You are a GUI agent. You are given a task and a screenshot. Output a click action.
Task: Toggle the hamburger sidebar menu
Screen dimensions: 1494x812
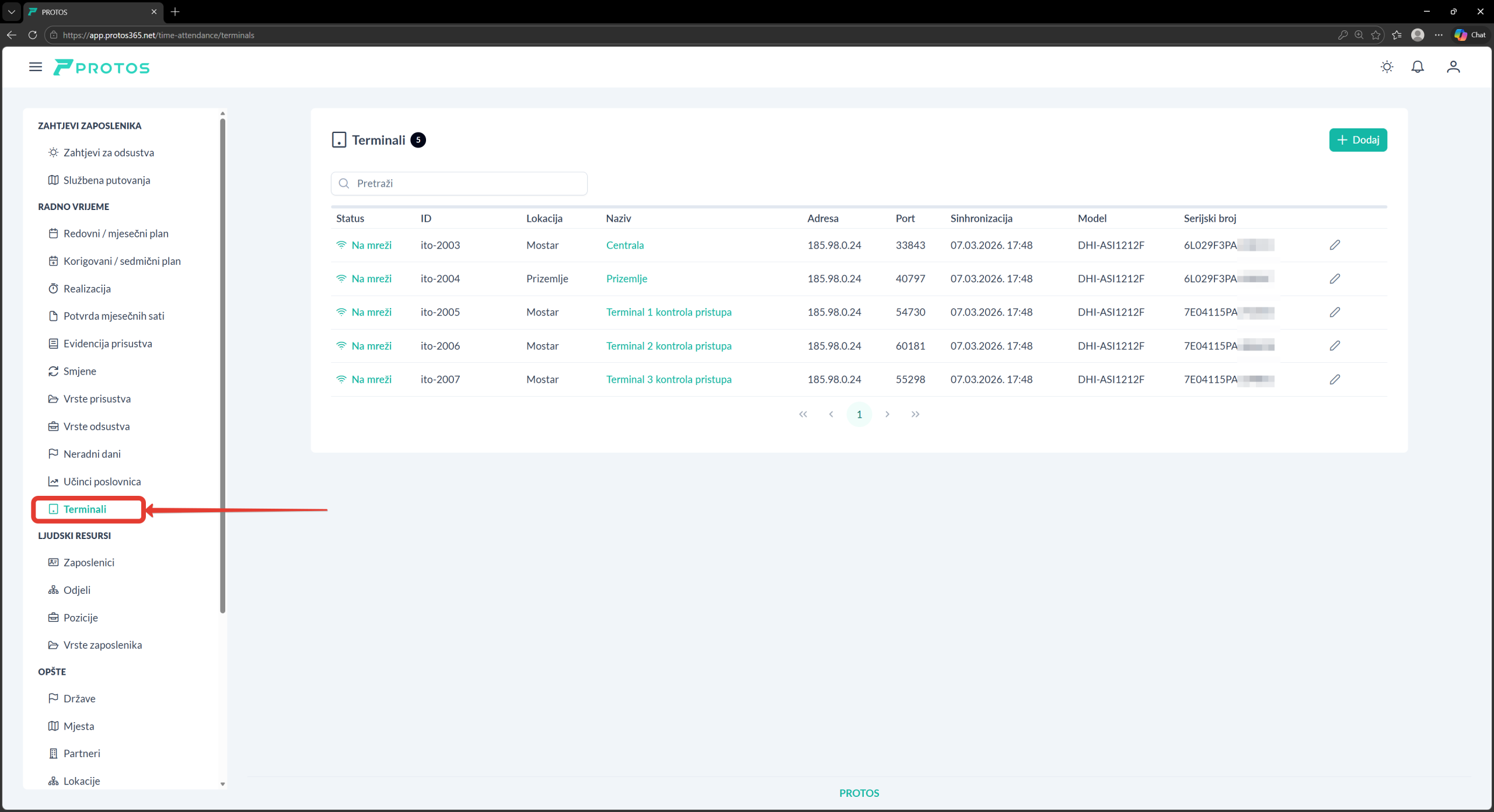[36, 67]
